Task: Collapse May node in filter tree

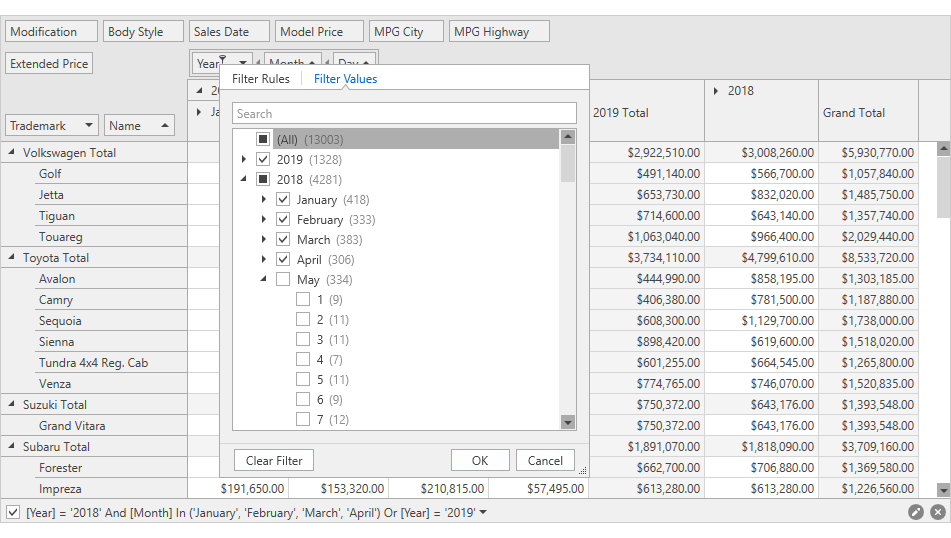Action: coord(264,279)
